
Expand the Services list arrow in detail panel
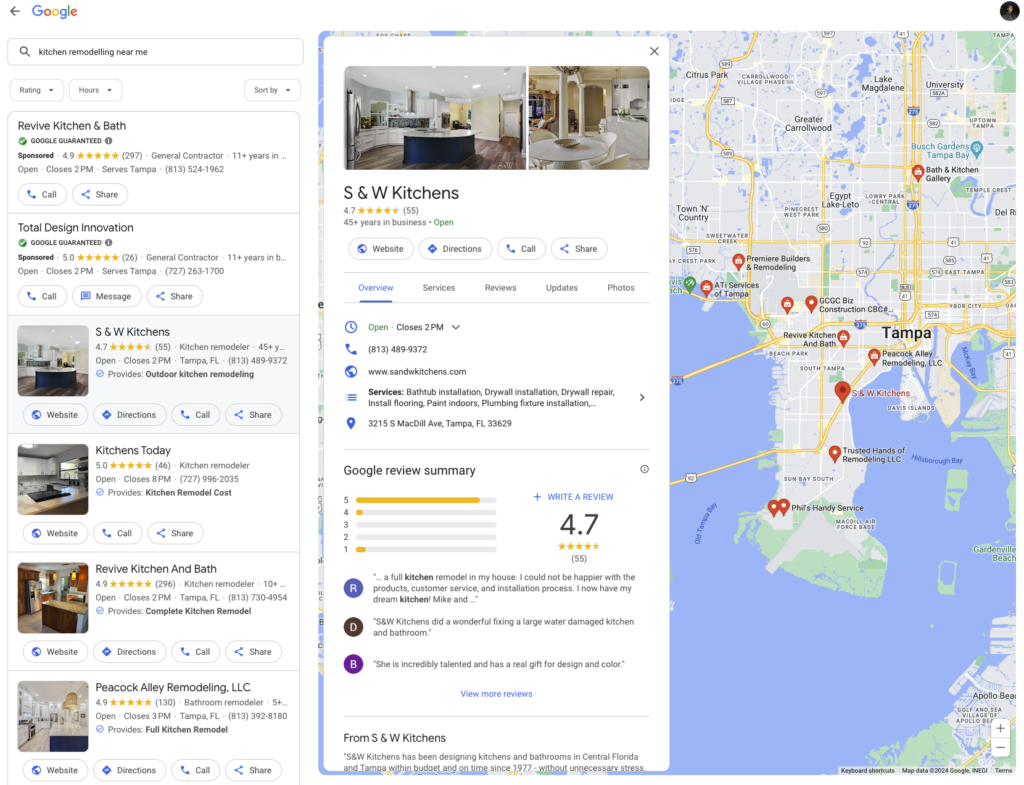642,398
